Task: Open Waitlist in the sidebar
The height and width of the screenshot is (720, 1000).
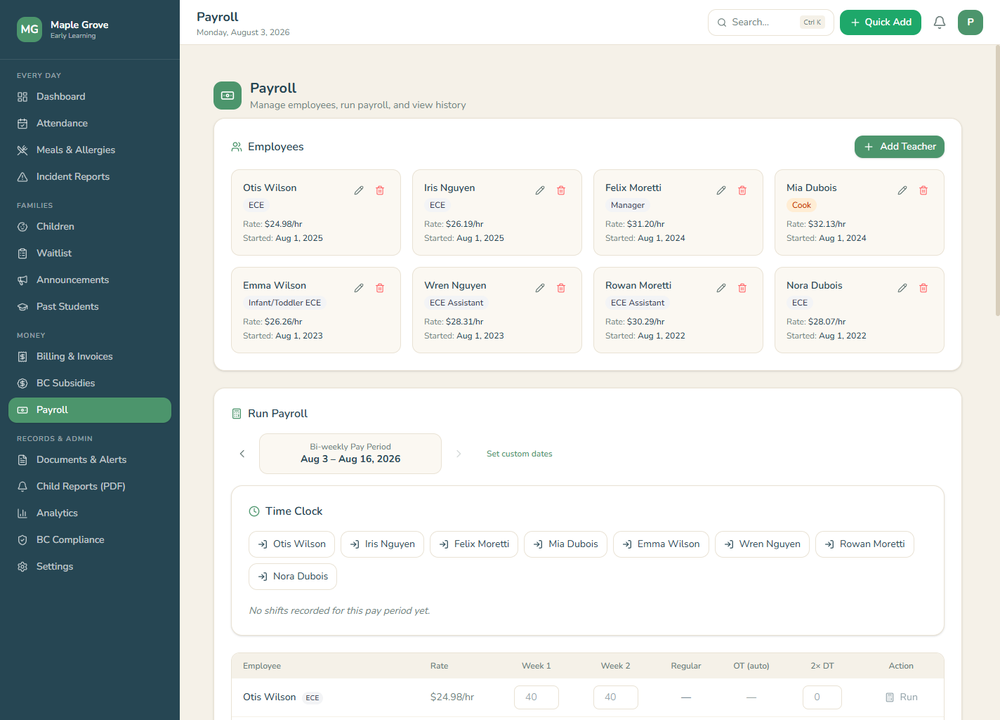Action: click(90, 254)
